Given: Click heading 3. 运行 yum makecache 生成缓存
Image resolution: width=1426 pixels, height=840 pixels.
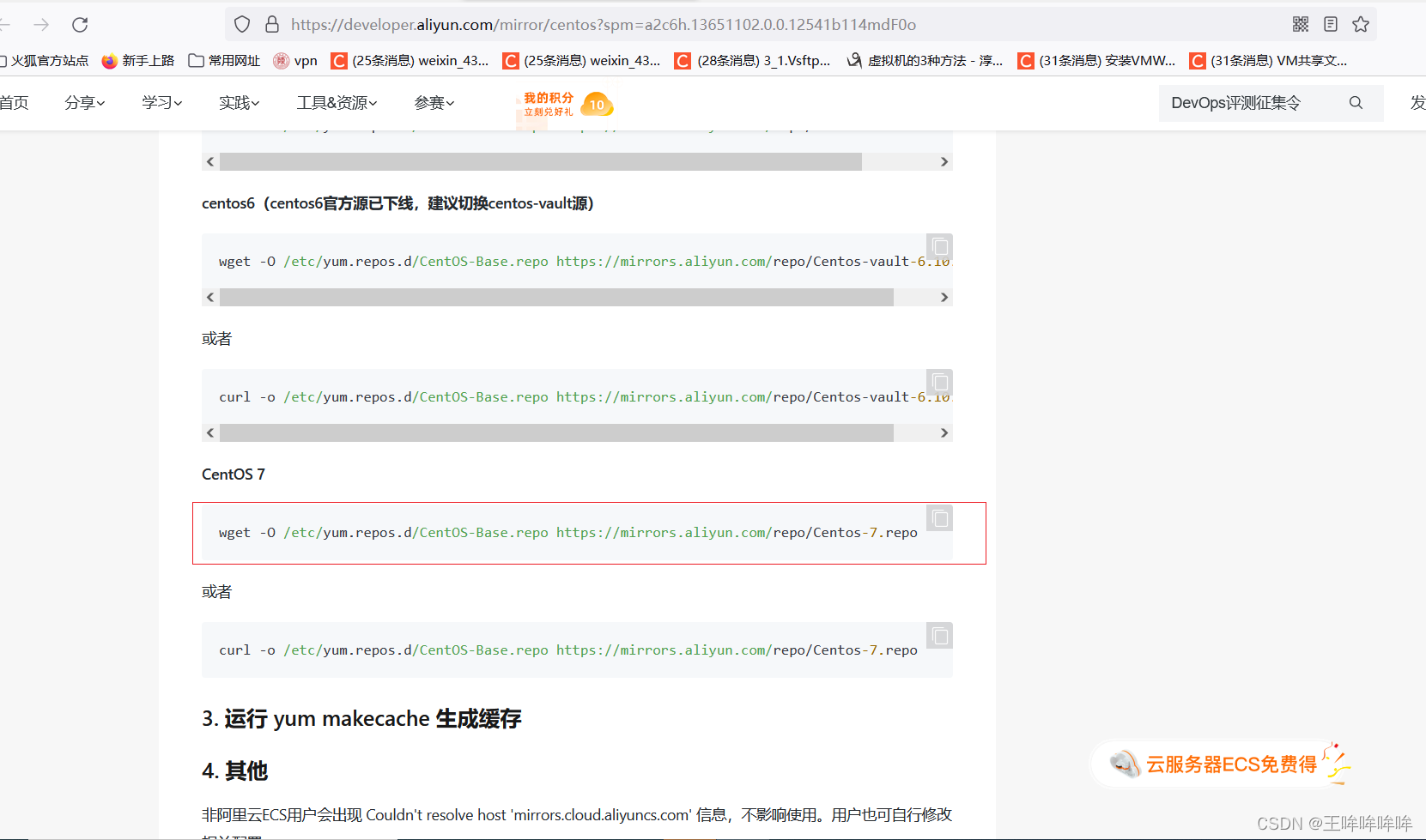Looking at the screenshot, I should click(x=361, y=718).
